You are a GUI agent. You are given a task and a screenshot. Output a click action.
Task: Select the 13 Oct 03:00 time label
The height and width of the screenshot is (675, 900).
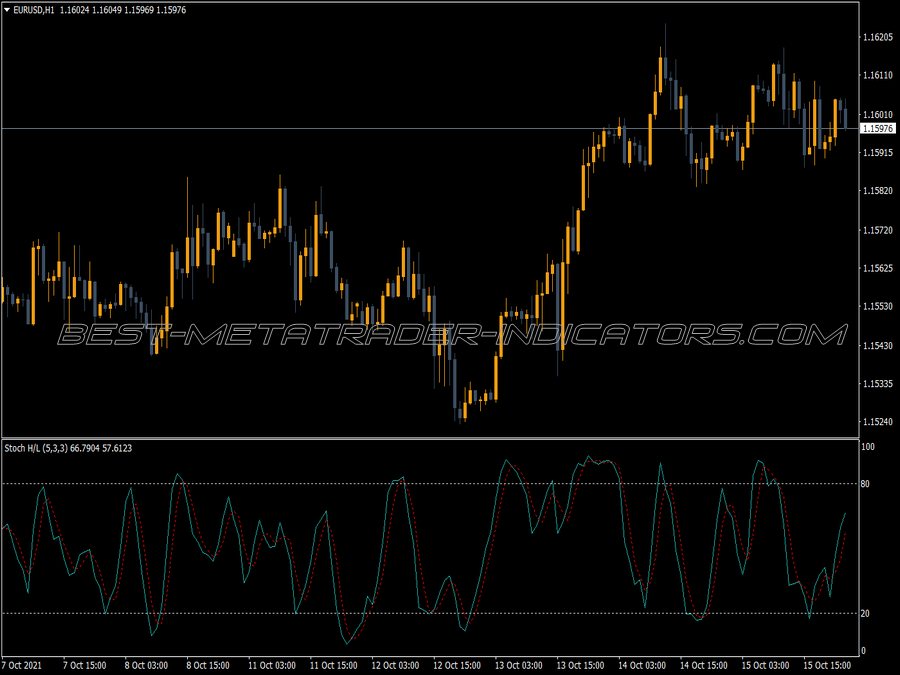[519, 666]
